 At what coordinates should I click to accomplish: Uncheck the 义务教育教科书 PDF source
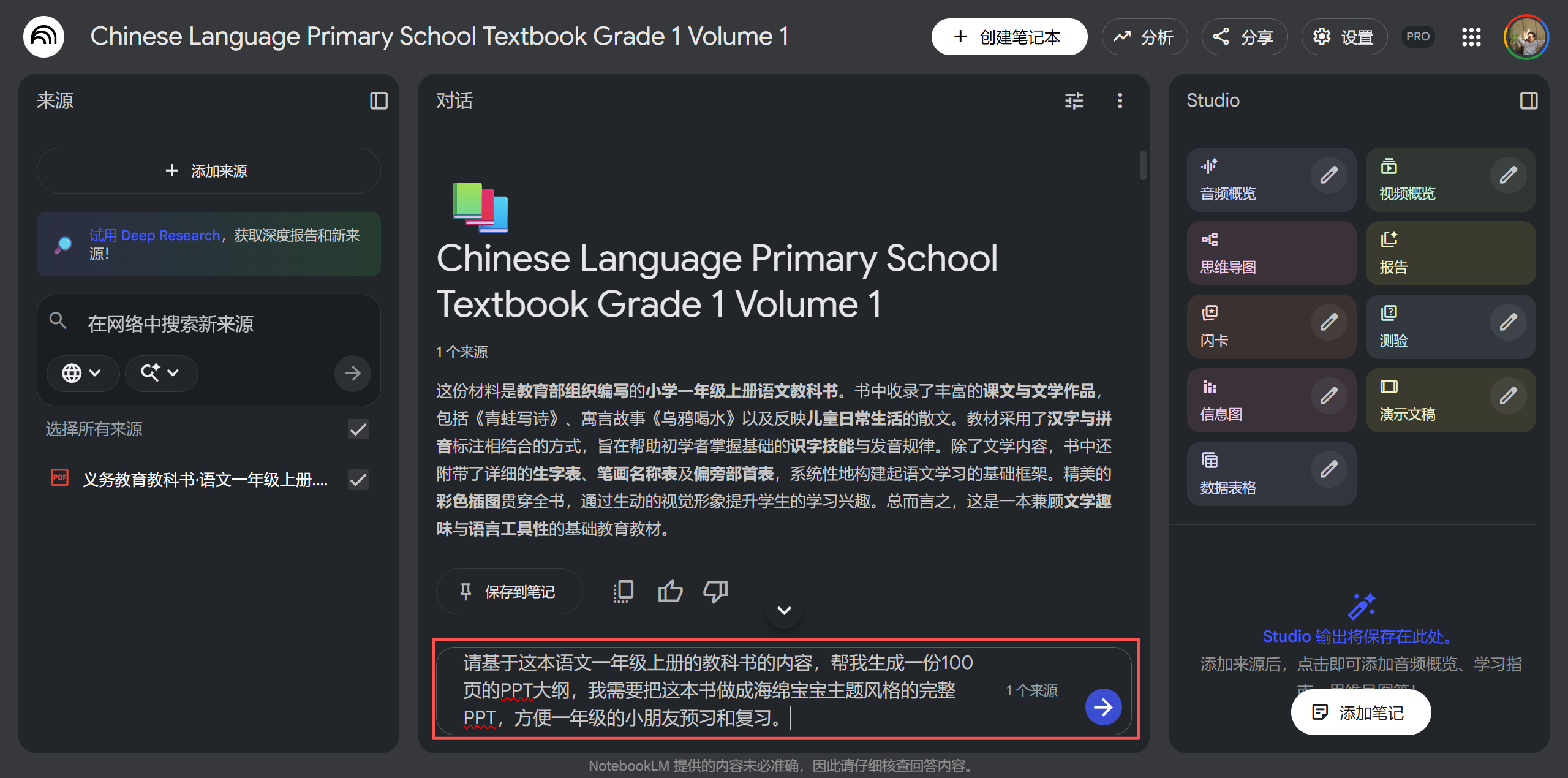(358, 480)
